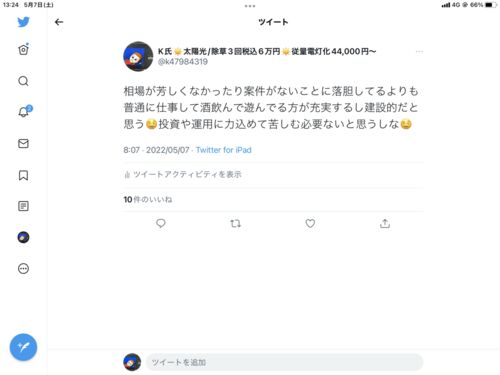Open the Home timeline icon in the sidebar
The width and height of the screenshot is (500, 375).
23,50
